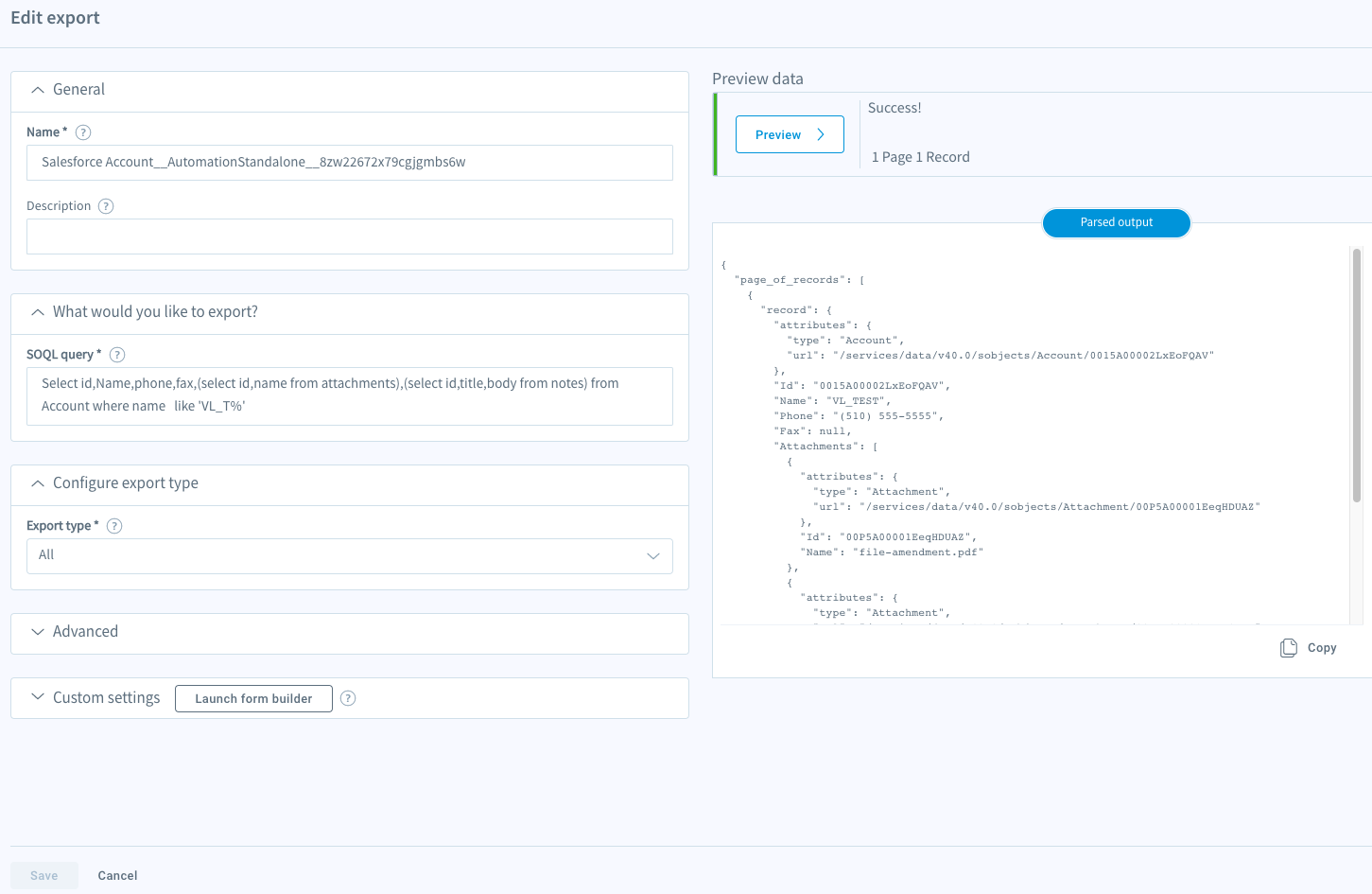Click the Cancel button

(x=117, y=875)
